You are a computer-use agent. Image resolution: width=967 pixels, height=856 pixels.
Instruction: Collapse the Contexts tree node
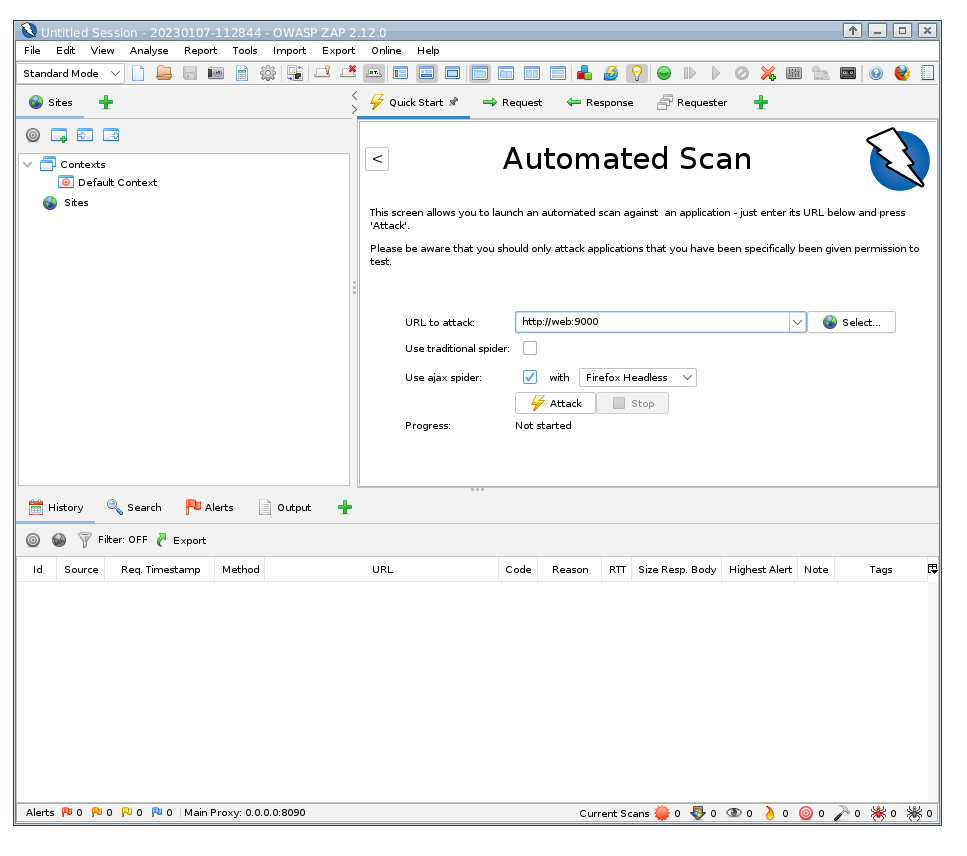tap(27, 164)
